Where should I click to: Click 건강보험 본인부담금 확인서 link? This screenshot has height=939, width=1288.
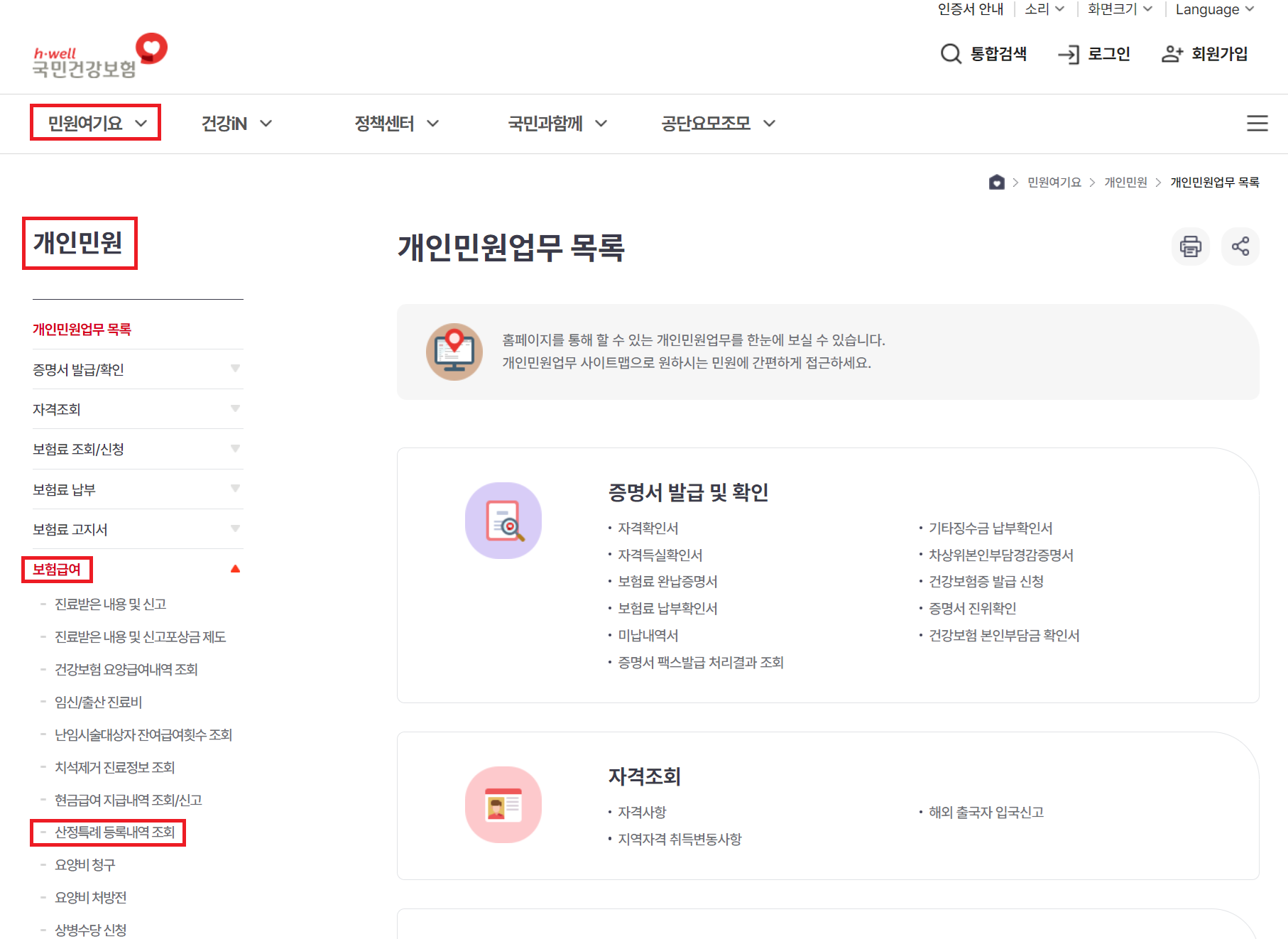(1005, 636)
